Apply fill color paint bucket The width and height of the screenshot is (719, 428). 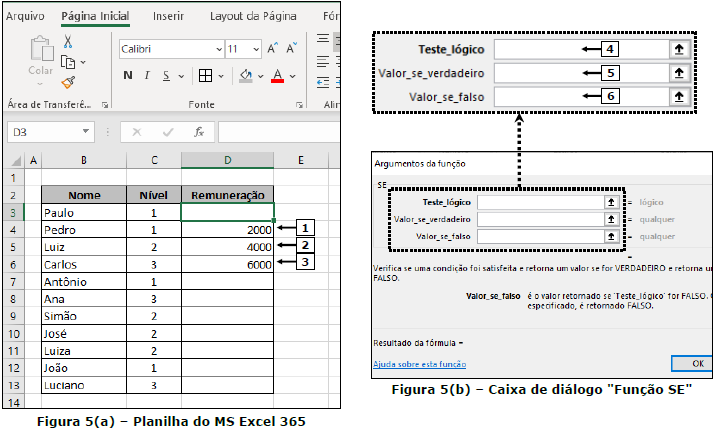[246, 76]
